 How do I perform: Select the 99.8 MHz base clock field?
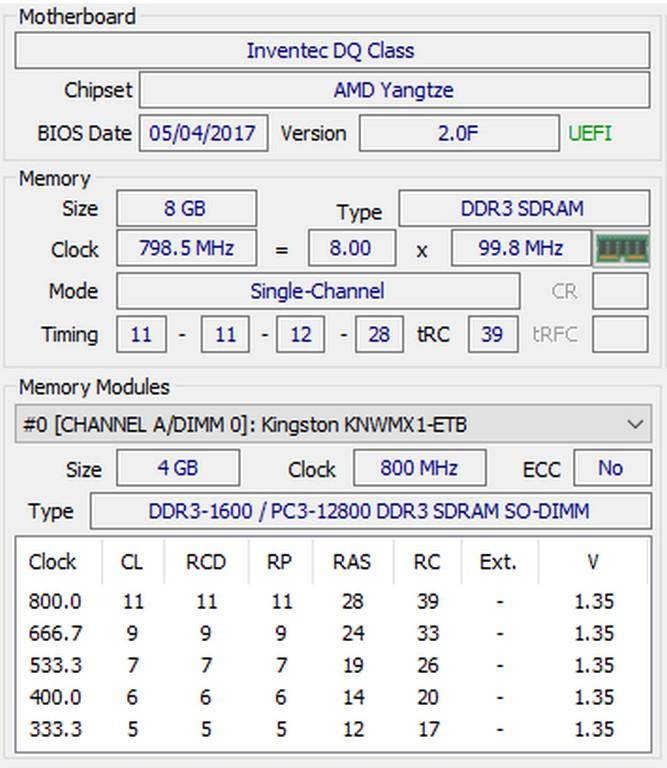tap(520, 248)
